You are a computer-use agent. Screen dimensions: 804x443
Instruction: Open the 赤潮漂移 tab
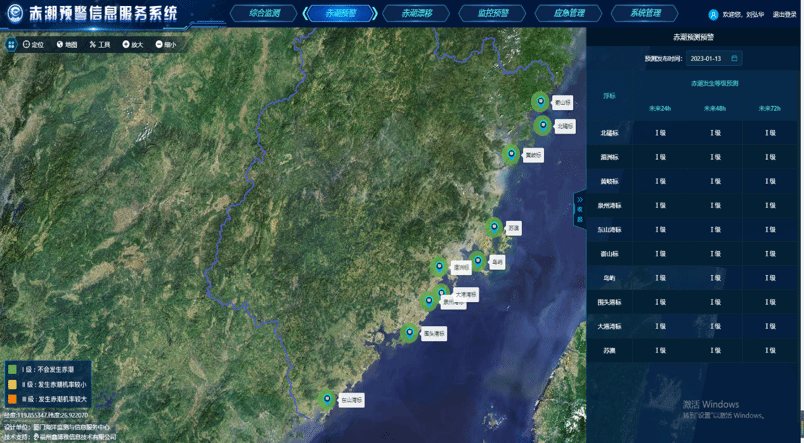point(417,14)
